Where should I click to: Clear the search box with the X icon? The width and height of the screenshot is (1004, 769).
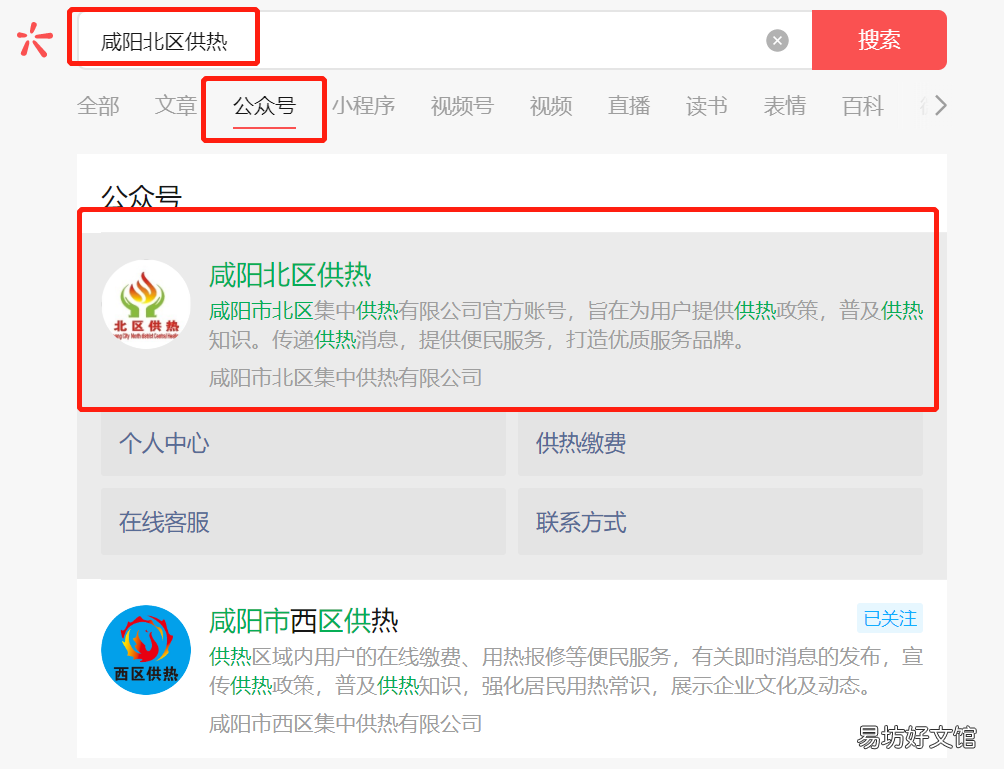[x=777, y=41]
